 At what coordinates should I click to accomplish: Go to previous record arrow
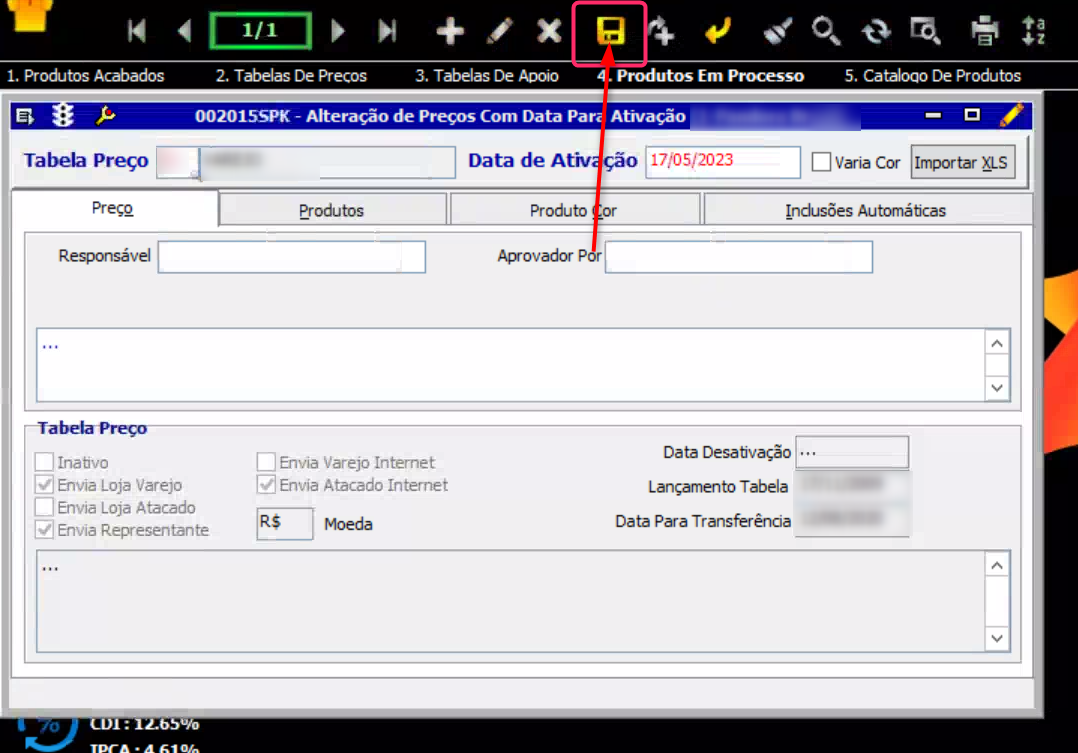(x=184, y=31)
